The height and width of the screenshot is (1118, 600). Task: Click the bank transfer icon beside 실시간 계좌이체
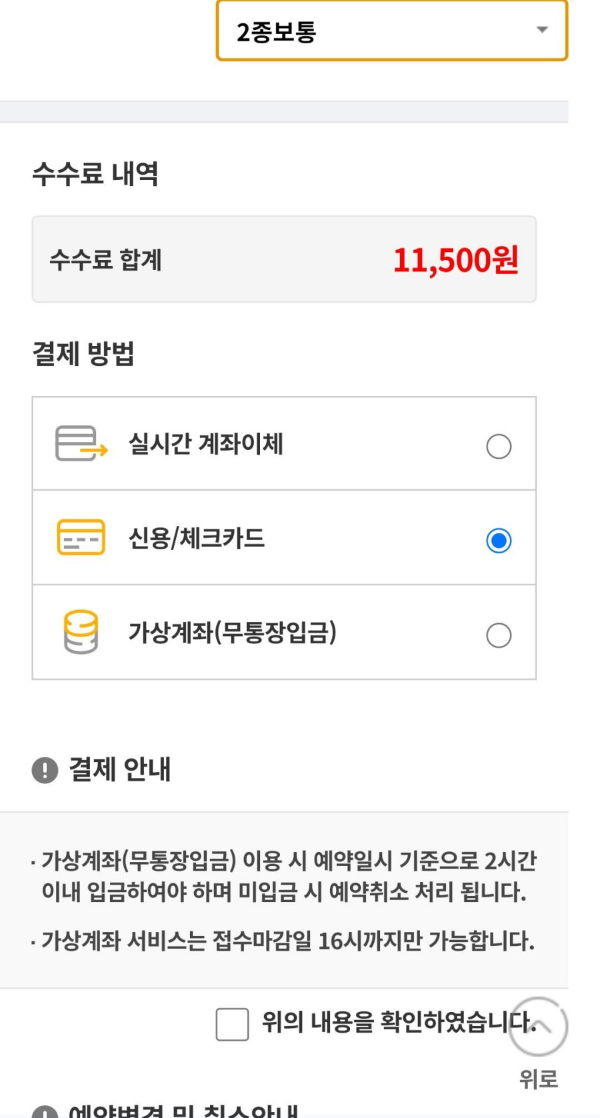[x=75, y=441]
